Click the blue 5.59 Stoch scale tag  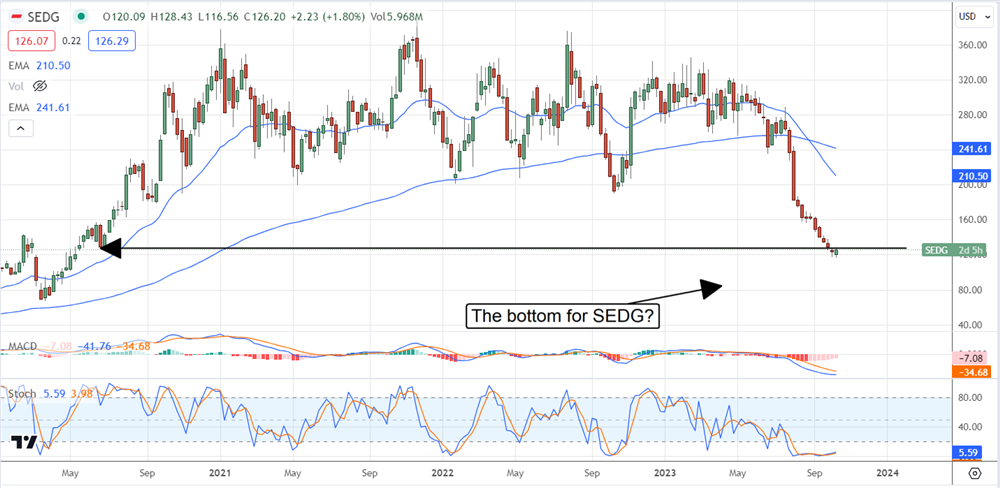coord(969,454)
